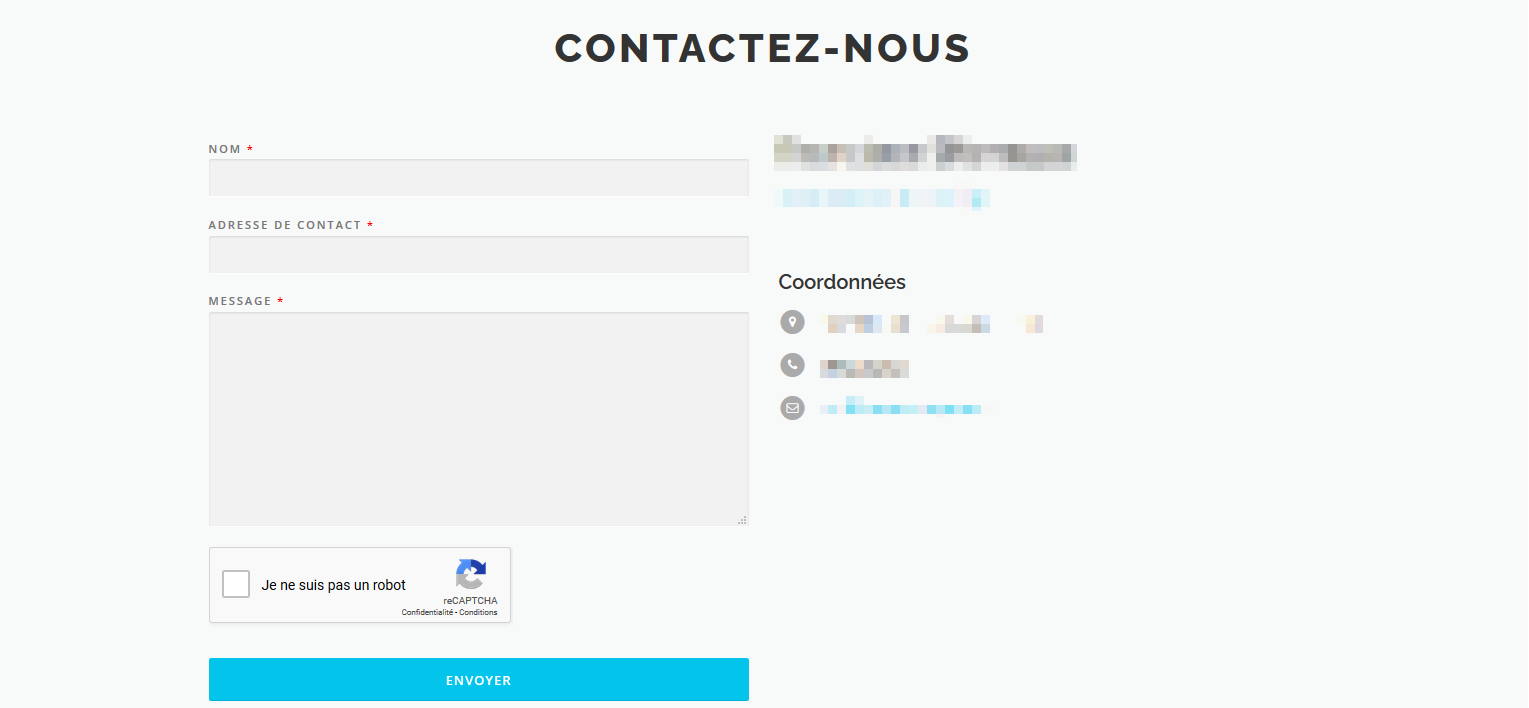Click the Message field label
This screenshot has height=708, width=1529.
click(240, 301)
